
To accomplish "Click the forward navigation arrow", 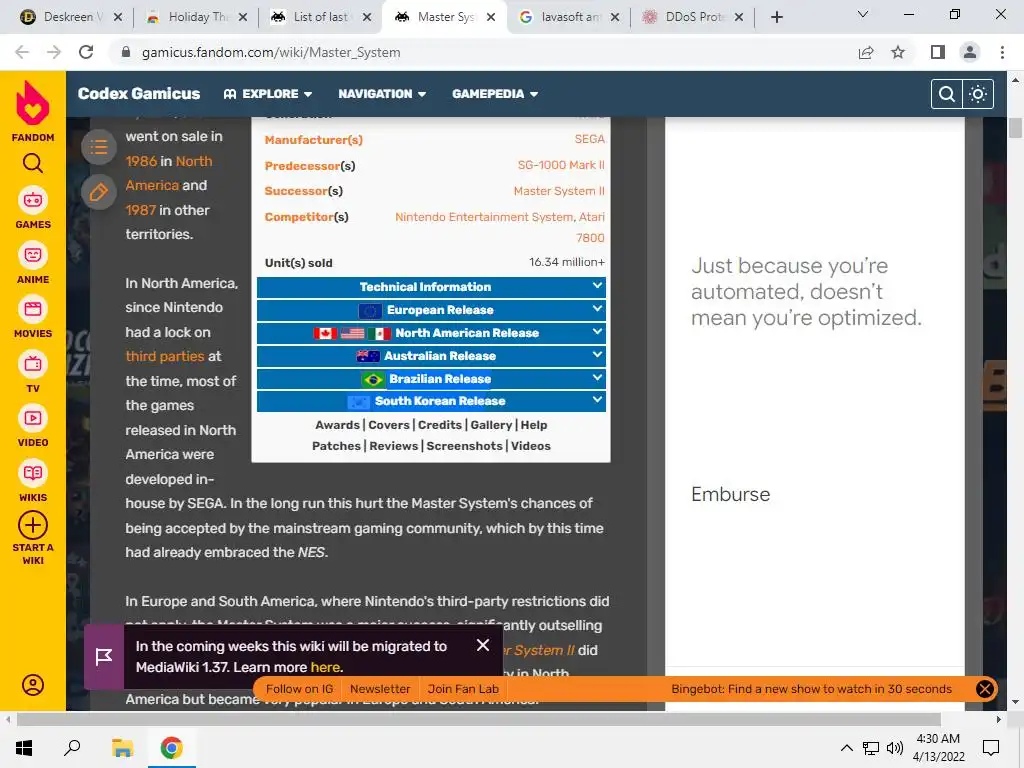I will 54,52.
